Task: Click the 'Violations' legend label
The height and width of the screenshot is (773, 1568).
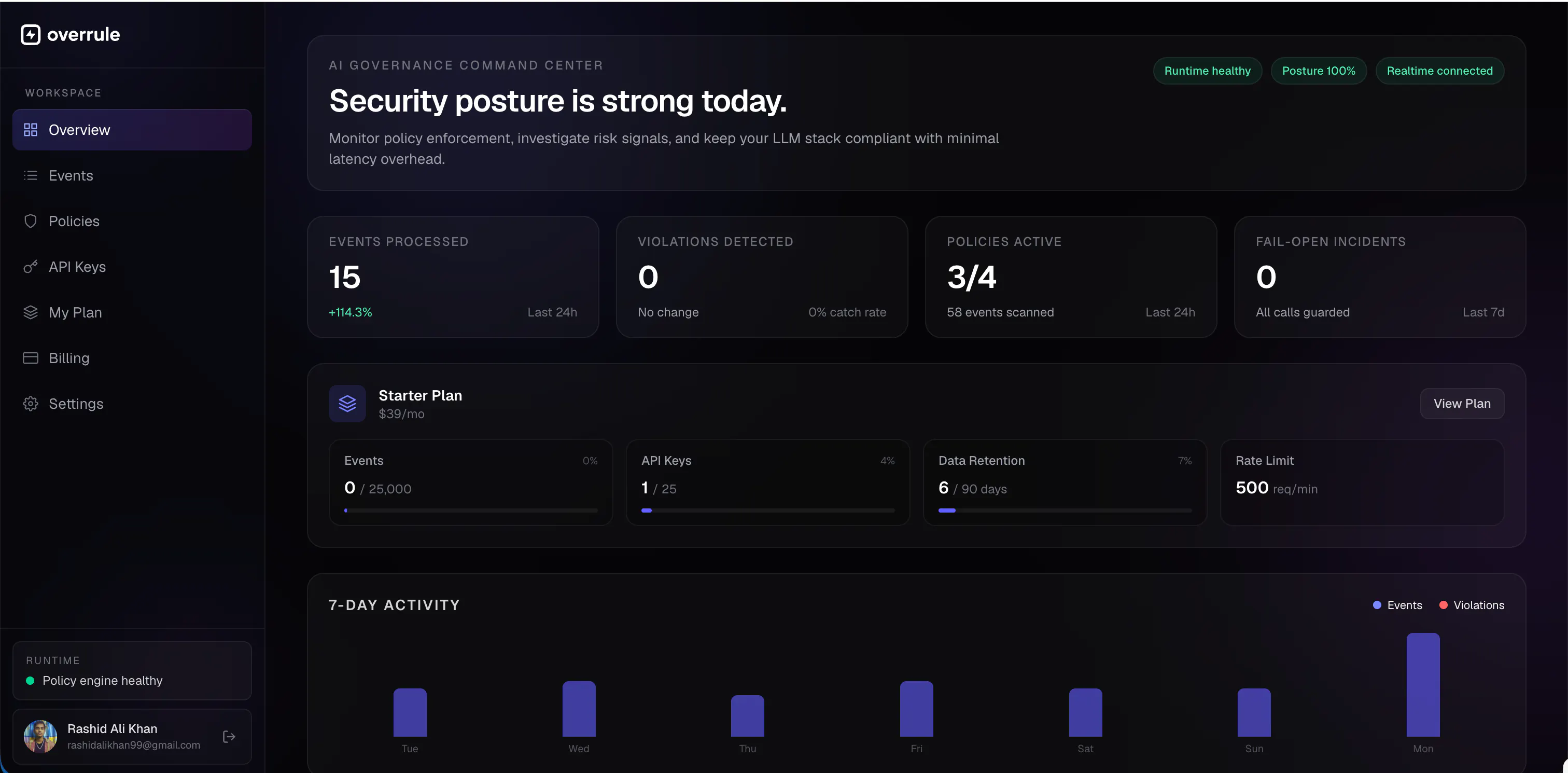Action: click(1478, 605)
